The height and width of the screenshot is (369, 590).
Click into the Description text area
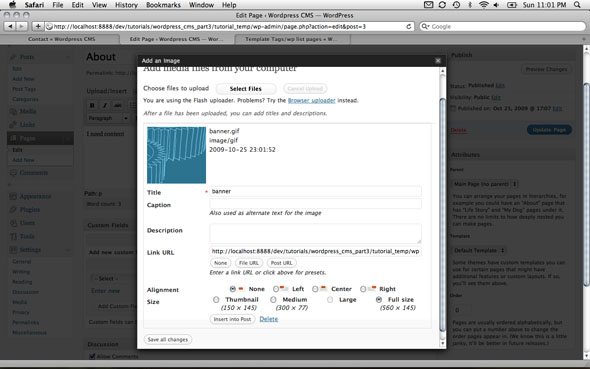coord(315,233)
